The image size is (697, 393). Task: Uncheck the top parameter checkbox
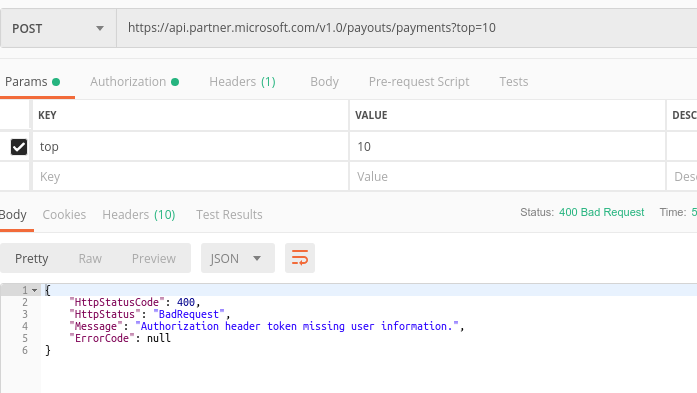point(19,147)
